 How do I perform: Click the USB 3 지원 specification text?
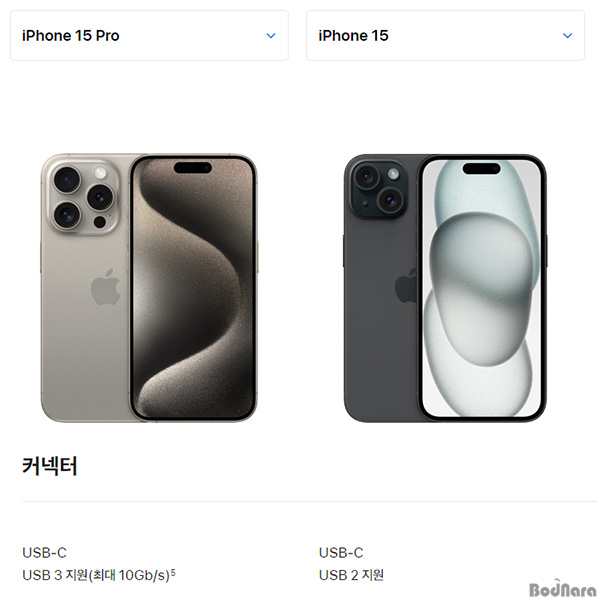point(96,575)
